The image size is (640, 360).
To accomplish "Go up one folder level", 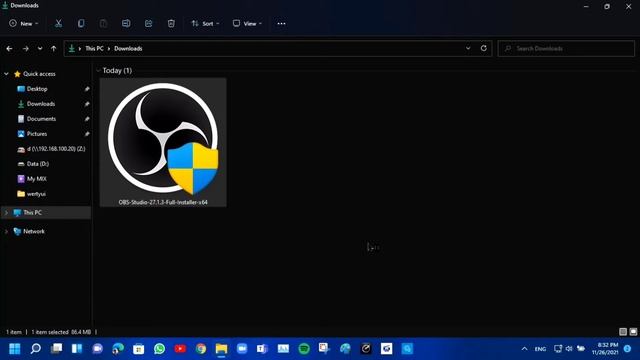I will click(x=53, y=49).
